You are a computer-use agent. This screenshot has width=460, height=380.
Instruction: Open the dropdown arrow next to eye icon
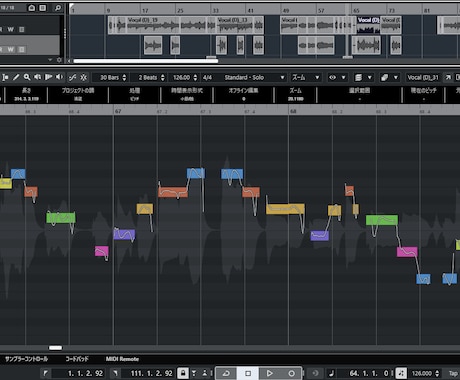click(x=343, y=77)
